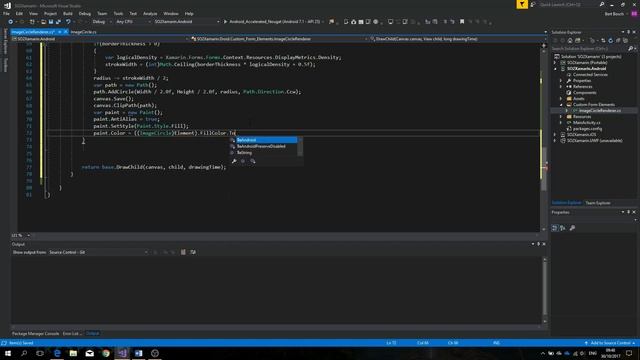Image resolution: width=640 pixels, height=360 pixels.
Task: Expand the Resources folder
Action: click(x=561, y=117)
